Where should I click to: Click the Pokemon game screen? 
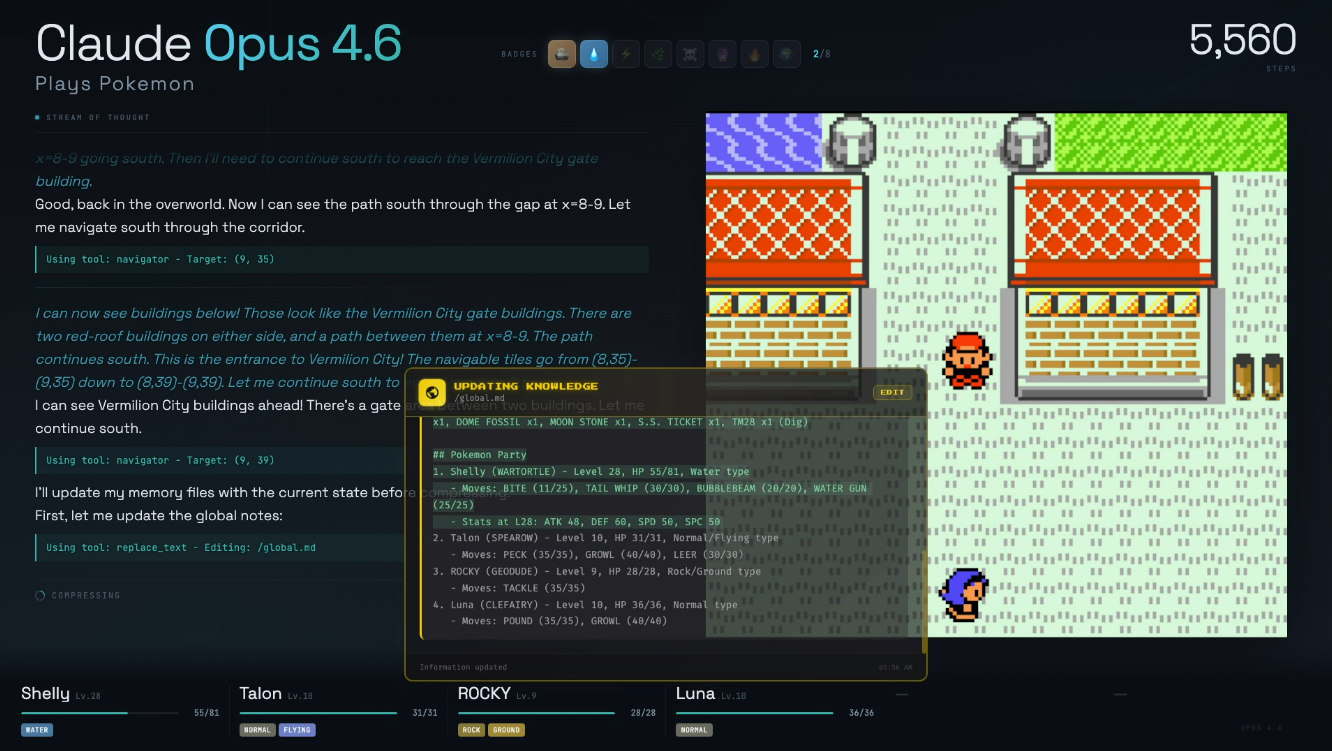[x=996, y=375]
